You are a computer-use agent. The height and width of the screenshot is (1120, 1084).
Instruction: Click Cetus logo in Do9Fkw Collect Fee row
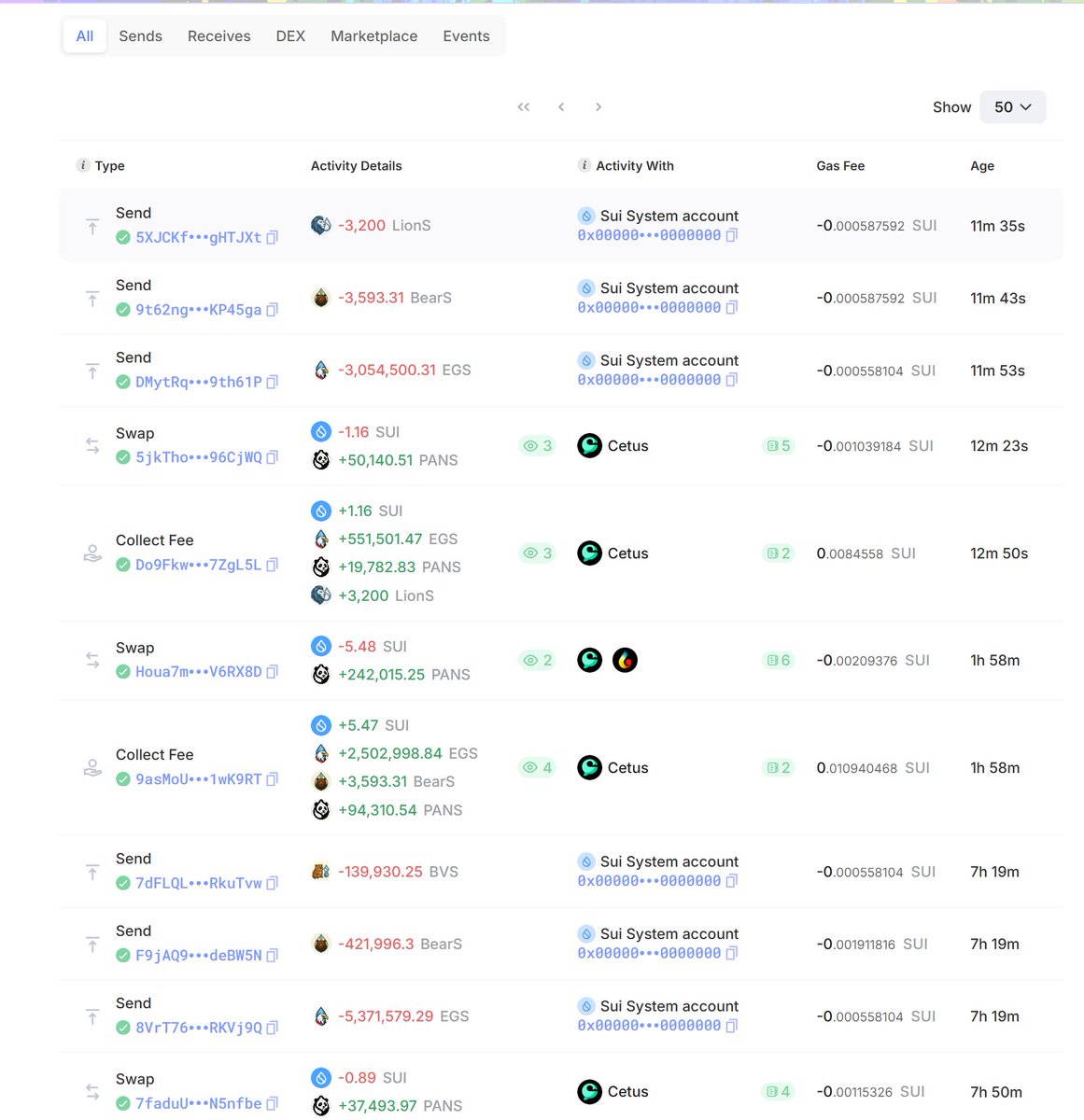tap(589, 553)
